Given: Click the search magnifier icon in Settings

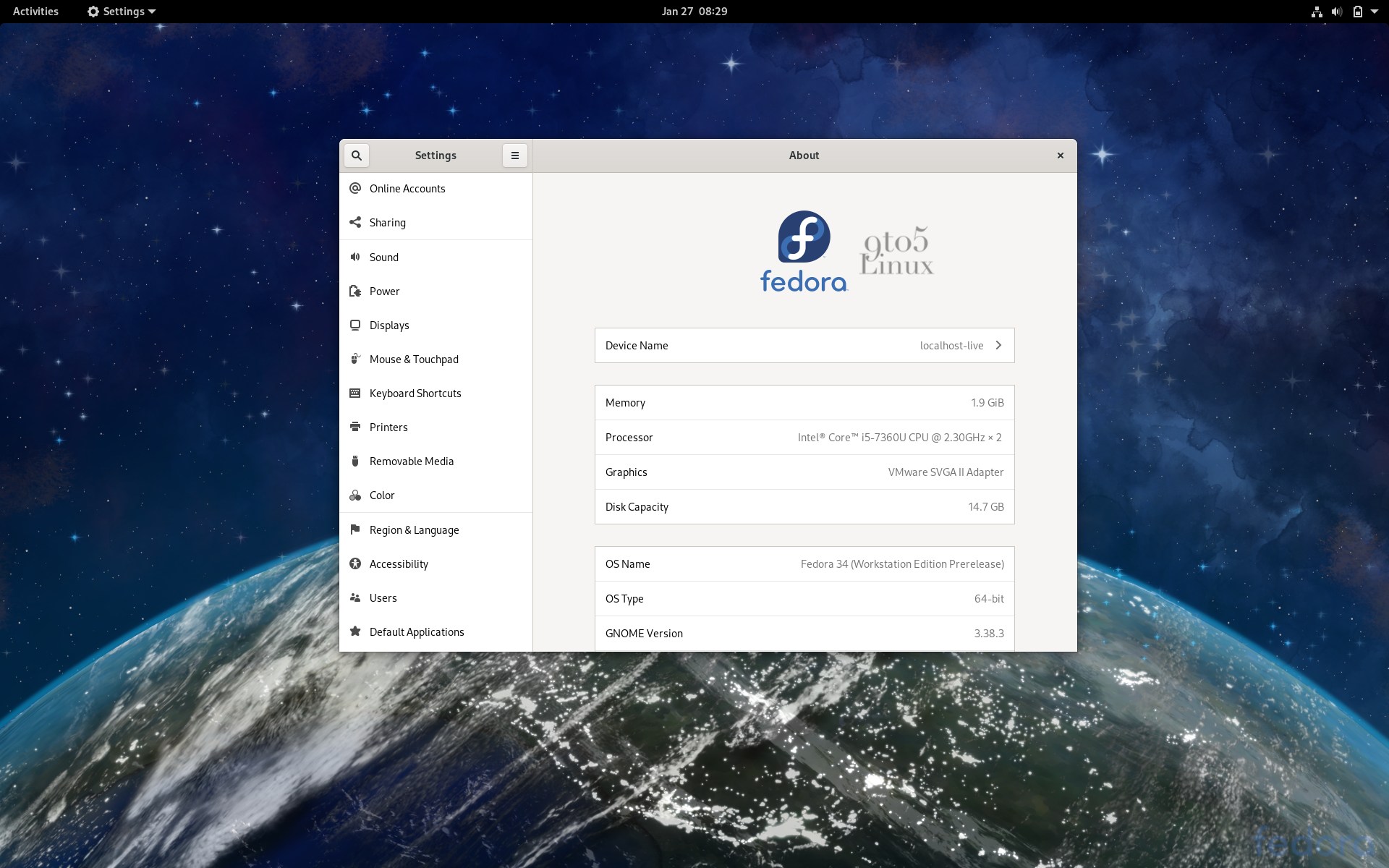Looking at the screenshot, I should pos(356,156).
